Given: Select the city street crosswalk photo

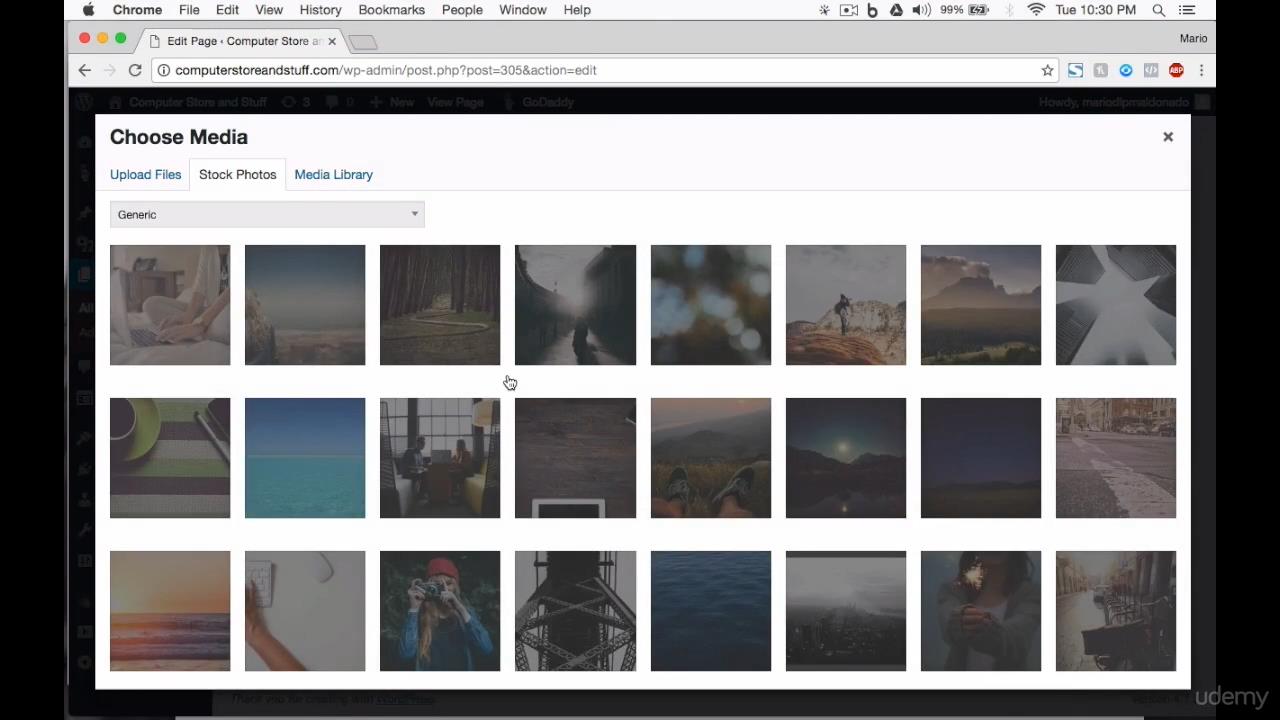Looking at the screenshot, I should (x=1116, y=458).
